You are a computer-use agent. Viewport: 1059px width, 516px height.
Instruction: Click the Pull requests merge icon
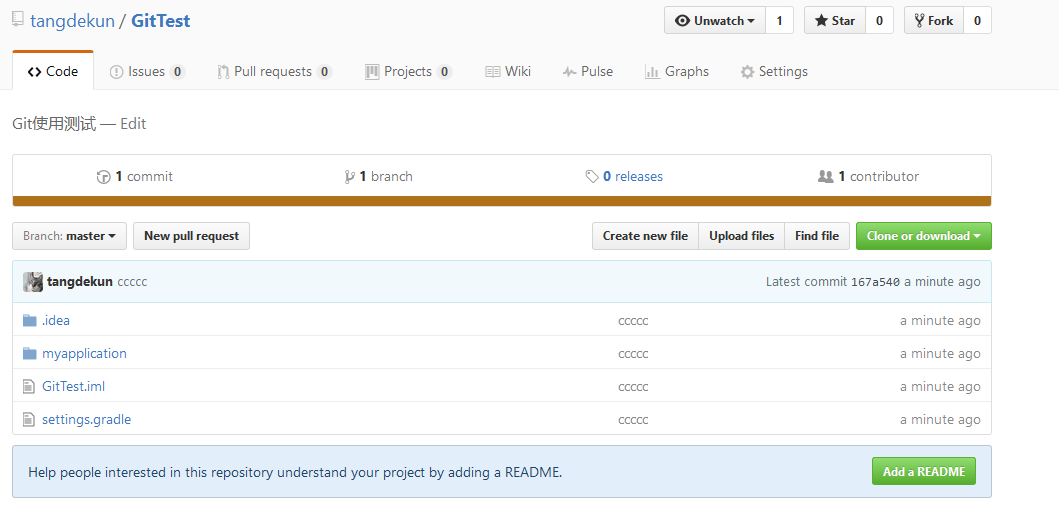[x=224, y=72]
